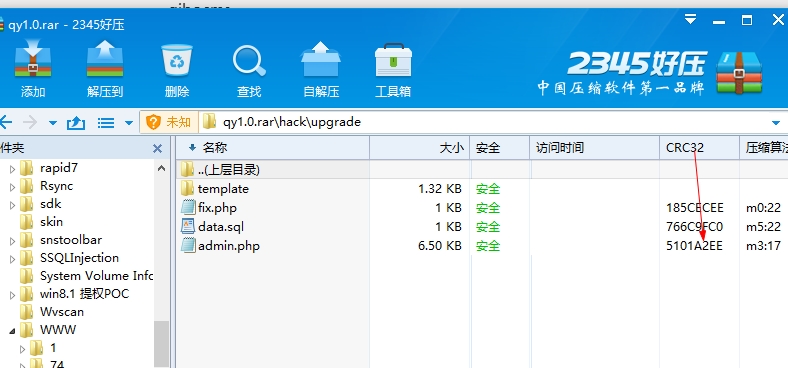Sort by the 名称 column header
The image size is (788, 368).
click(273, 148)
